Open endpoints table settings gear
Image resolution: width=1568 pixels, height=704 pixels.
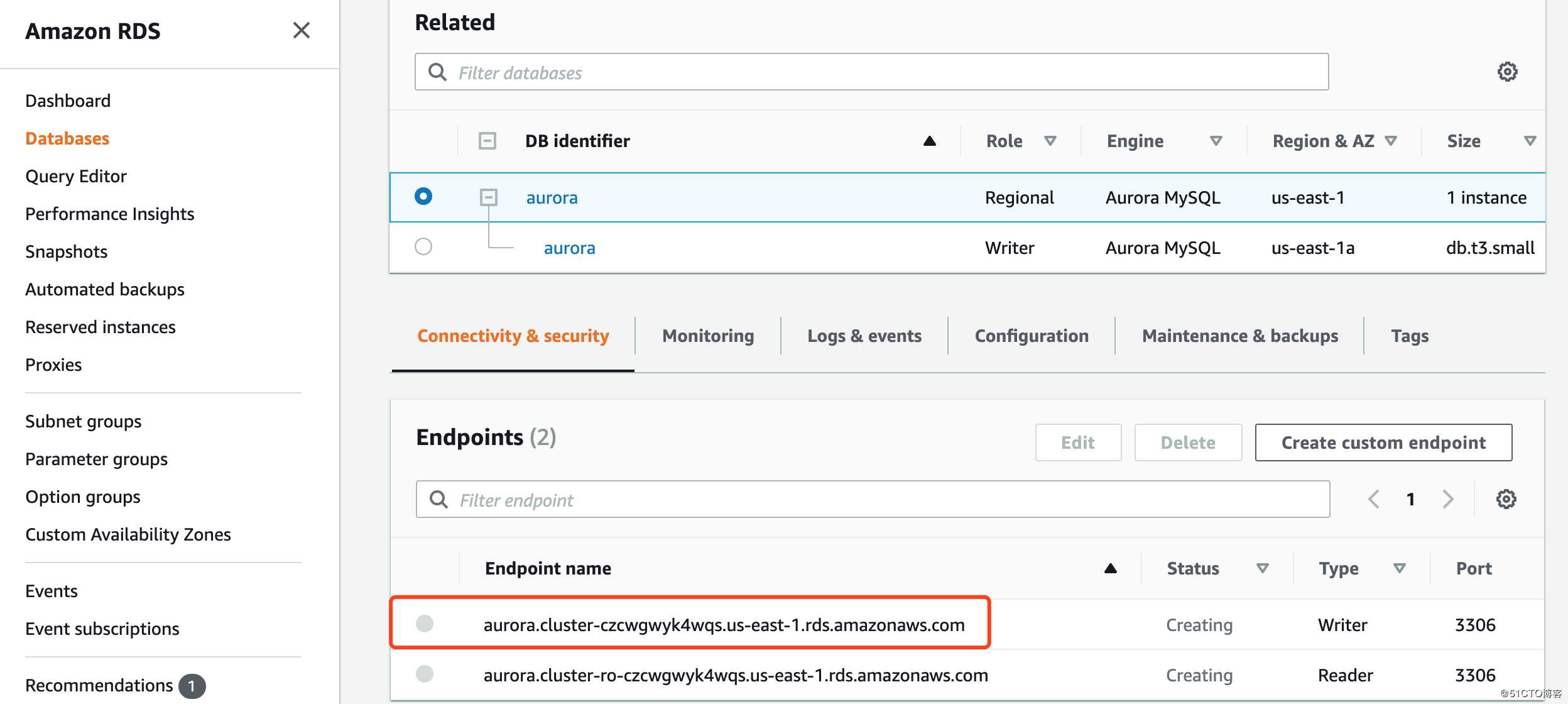pyautogui.click(x=1505, y=499)
